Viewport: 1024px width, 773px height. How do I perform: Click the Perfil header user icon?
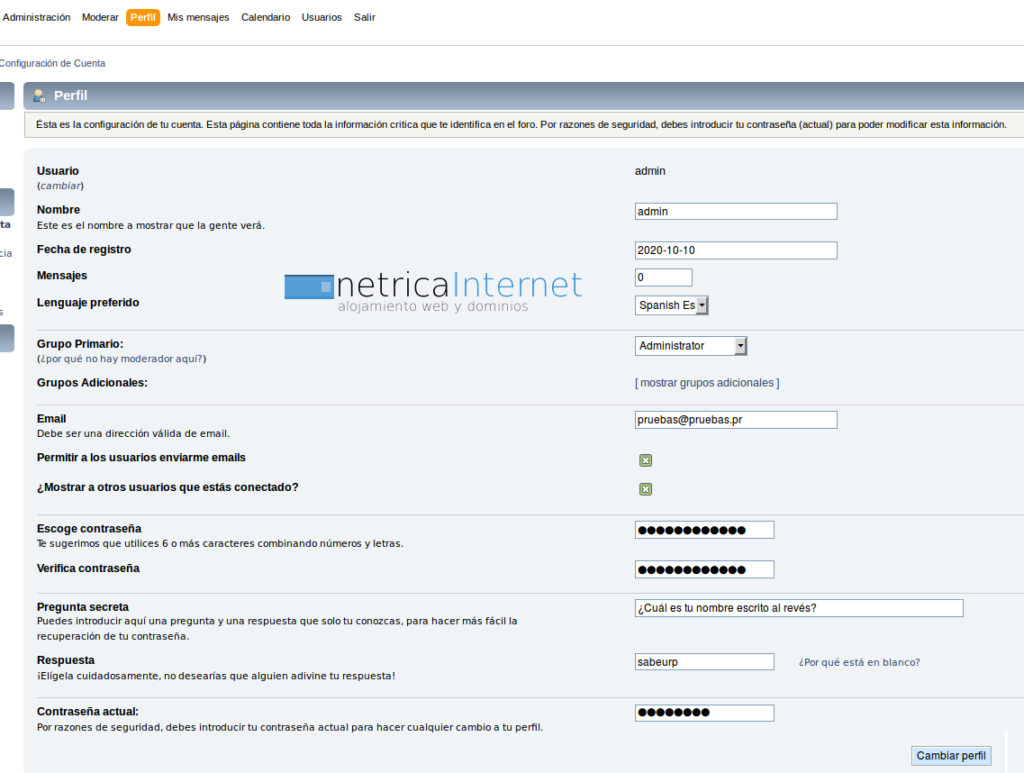point(39,96)
